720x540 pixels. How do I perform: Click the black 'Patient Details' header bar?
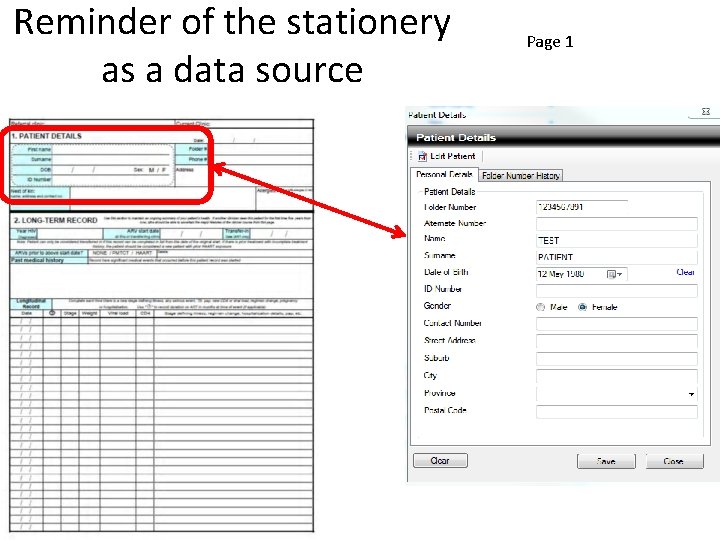click(563, 137)
